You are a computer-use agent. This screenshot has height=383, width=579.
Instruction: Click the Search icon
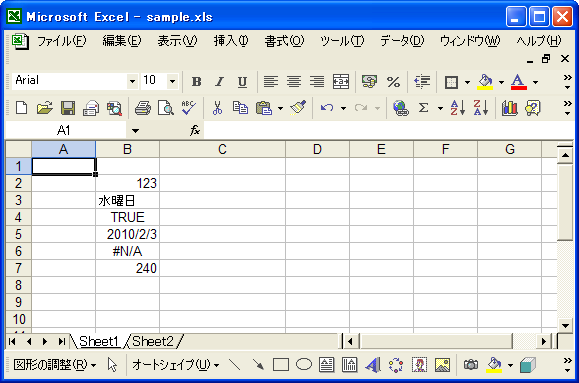(114, 108)
